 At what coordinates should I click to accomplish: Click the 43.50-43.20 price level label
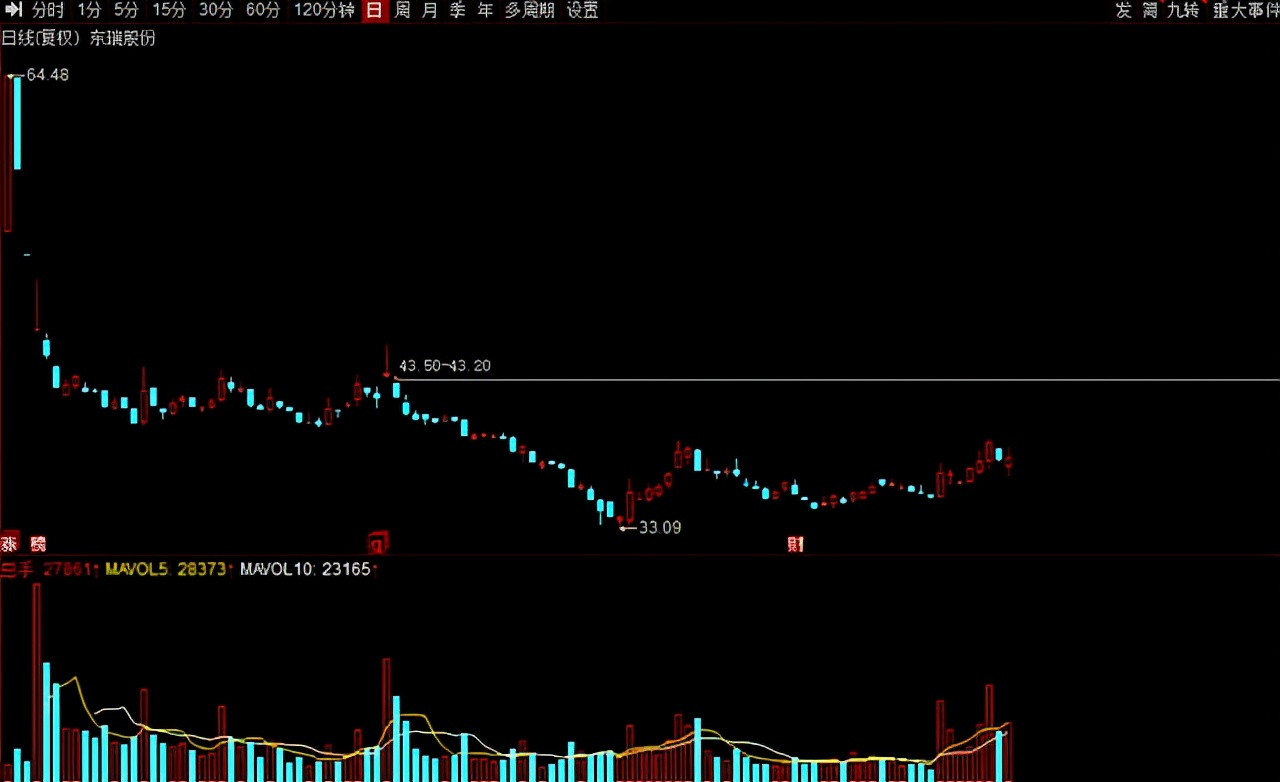(445, 366)
